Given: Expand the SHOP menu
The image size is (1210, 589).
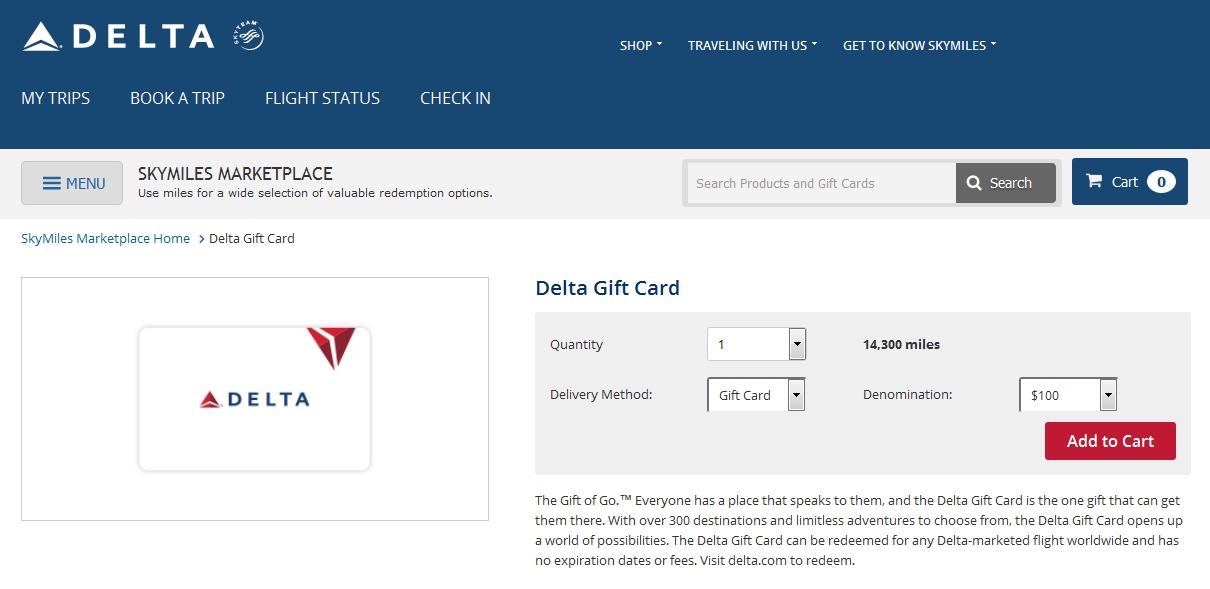Looking at the screenshot, I should [640, 45].
